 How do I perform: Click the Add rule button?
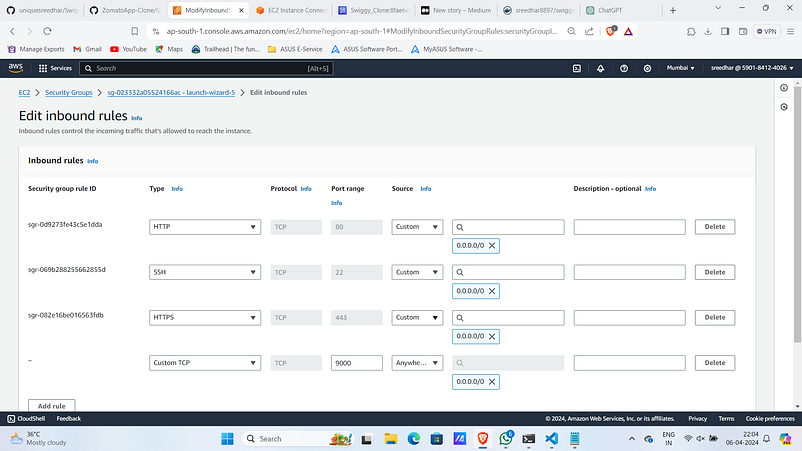[52, 405]
